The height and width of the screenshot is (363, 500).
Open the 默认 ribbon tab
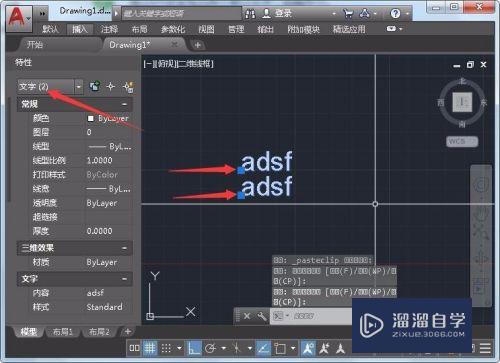[51, 29]
